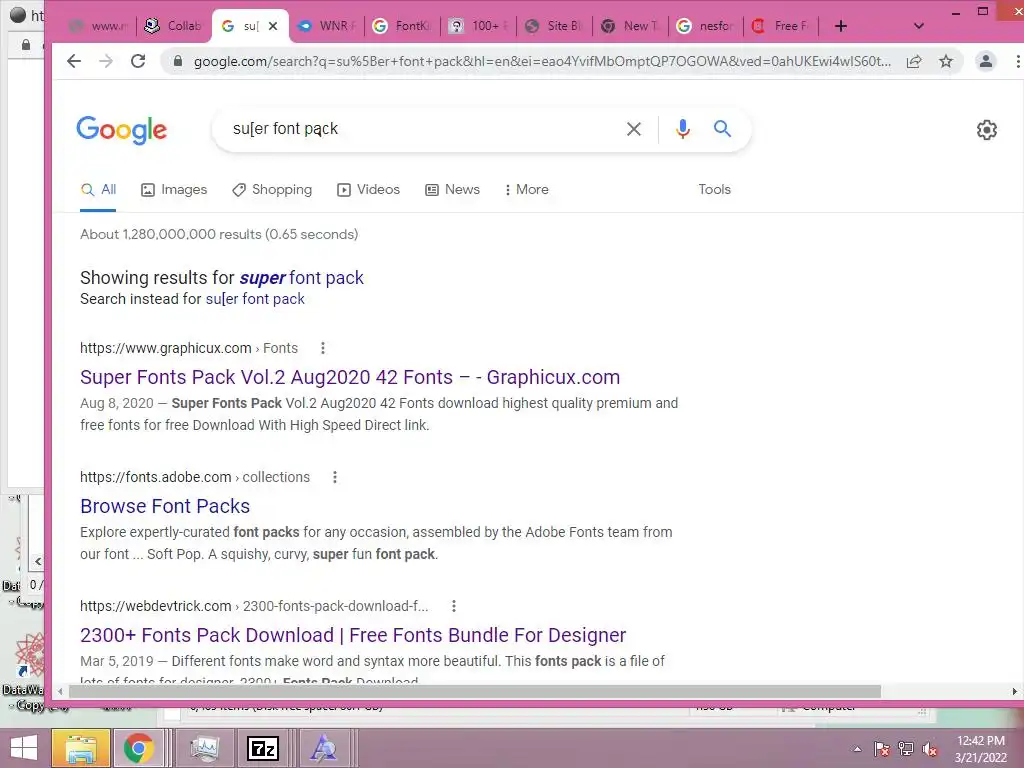Open Super Fonts Pack Vol.2 result
Image resolution: width=1024 pixels, height=768 pixels.
pos(350,377)
